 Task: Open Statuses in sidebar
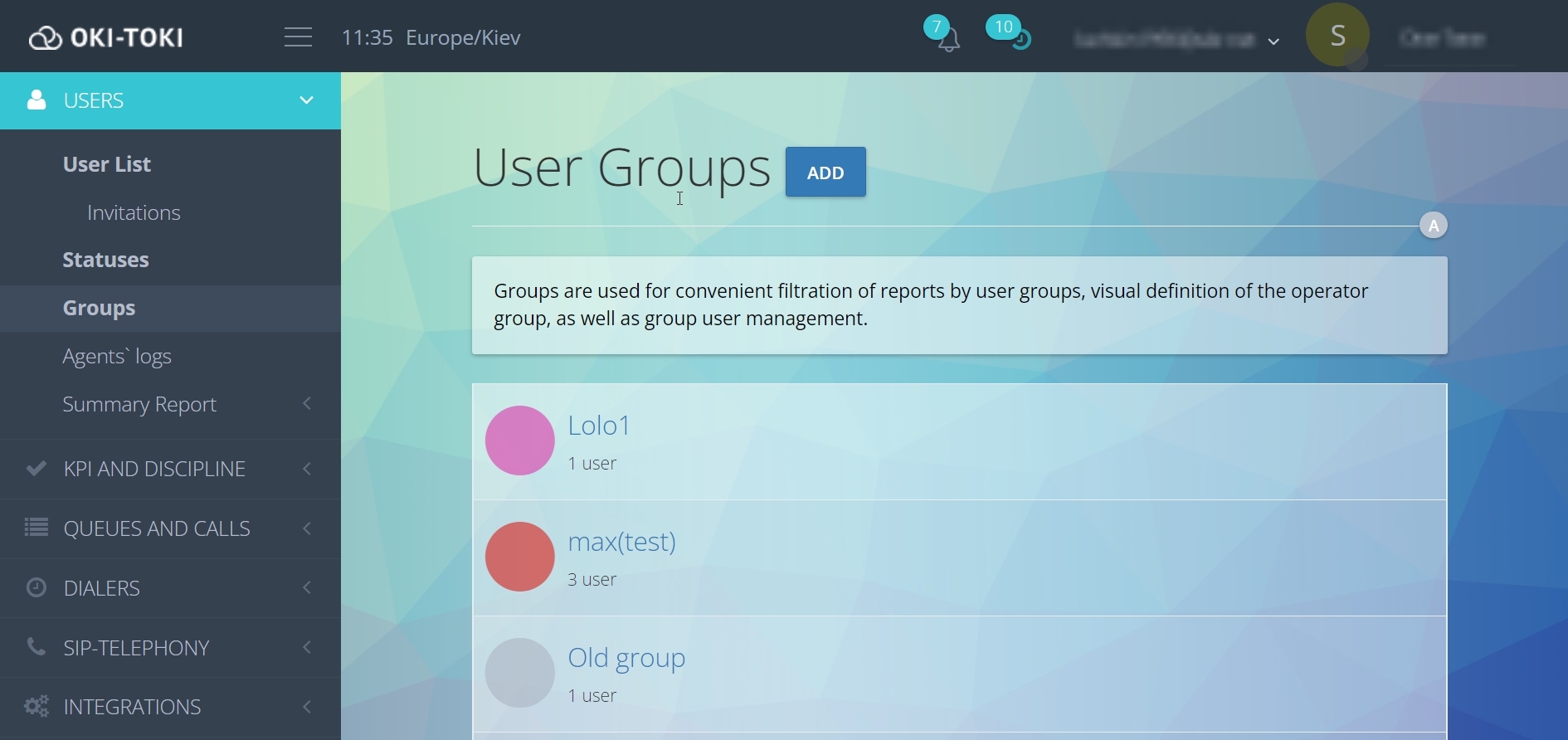[106, 260]
